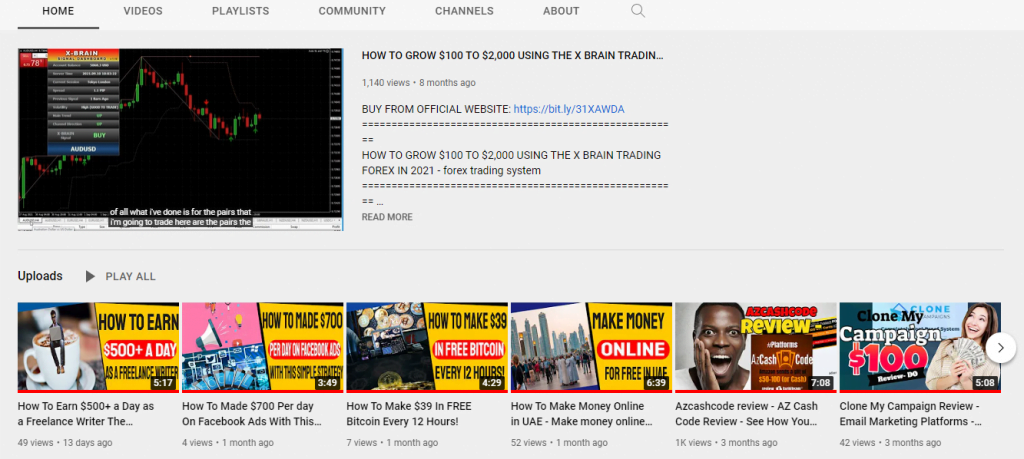Open the $39 Free Bitcoin video thumbnail
Screen dimensions: 1024x459
427,347
